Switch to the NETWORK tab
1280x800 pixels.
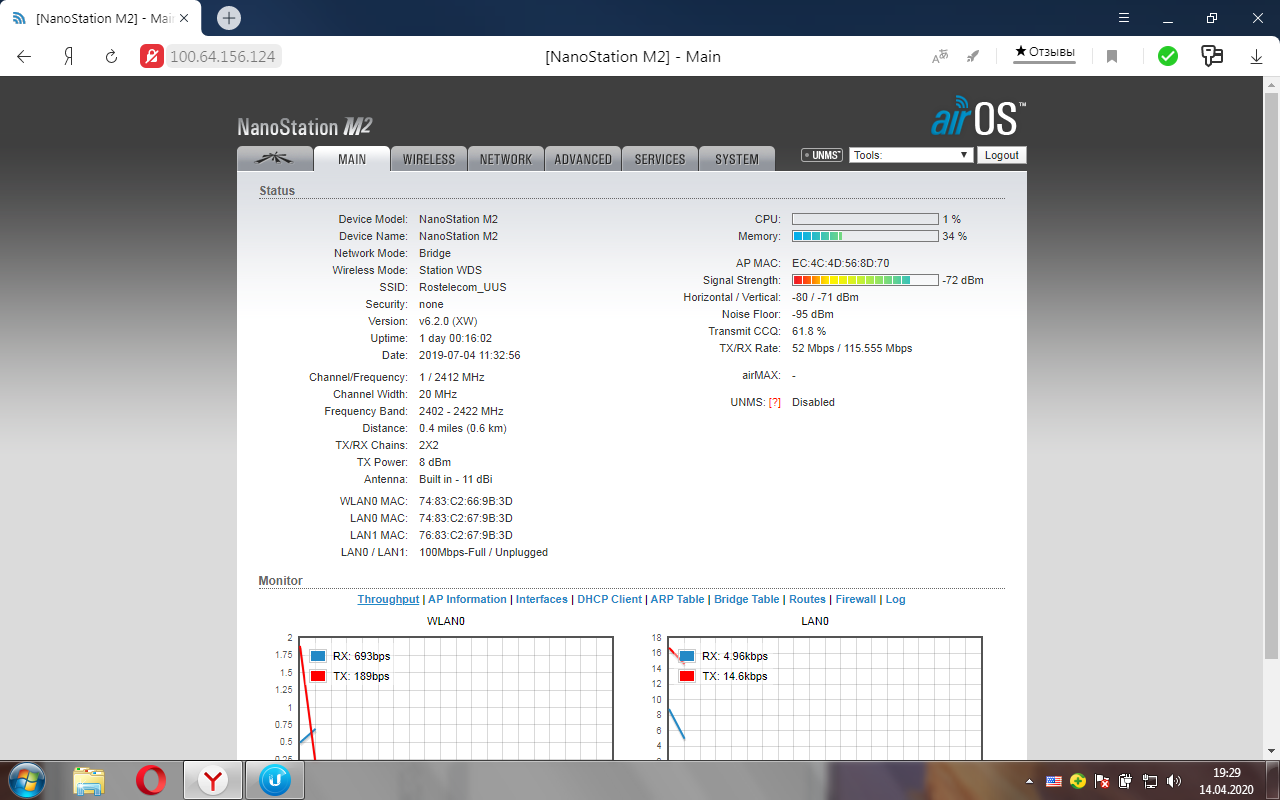click(506, 159)
